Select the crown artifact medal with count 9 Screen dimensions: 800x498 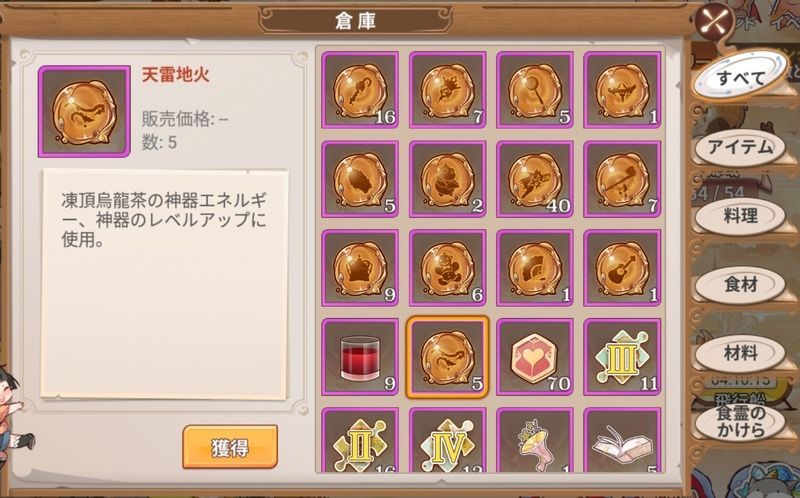(360, 268)
